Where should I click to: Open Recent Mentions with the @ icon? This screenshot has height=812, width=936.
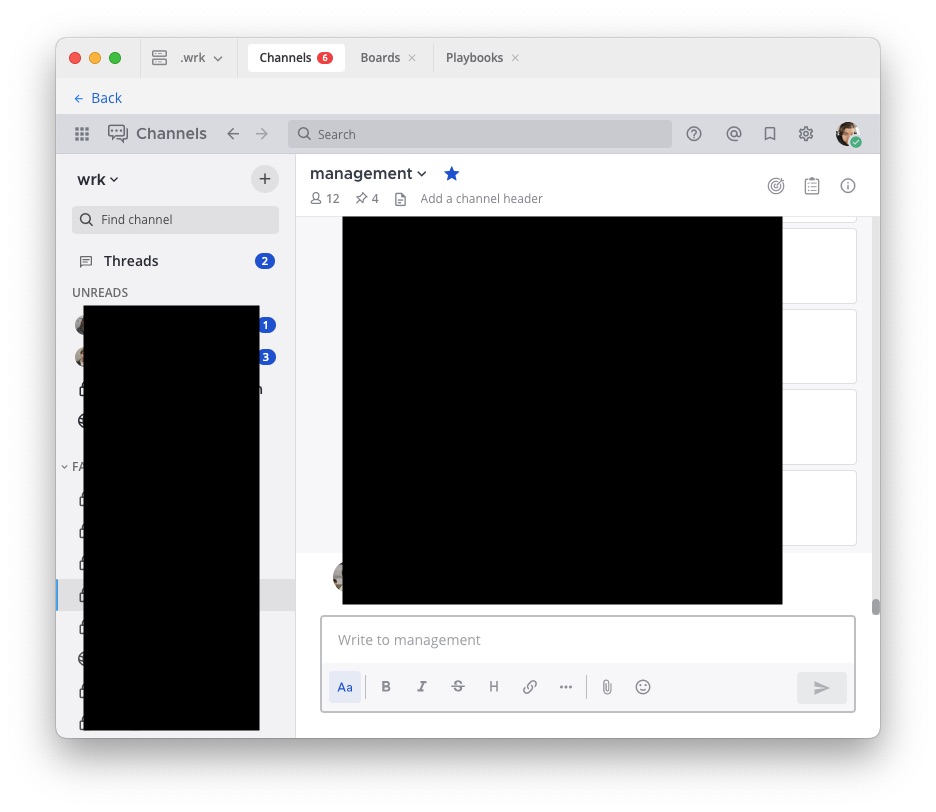[x=734, y=133]
